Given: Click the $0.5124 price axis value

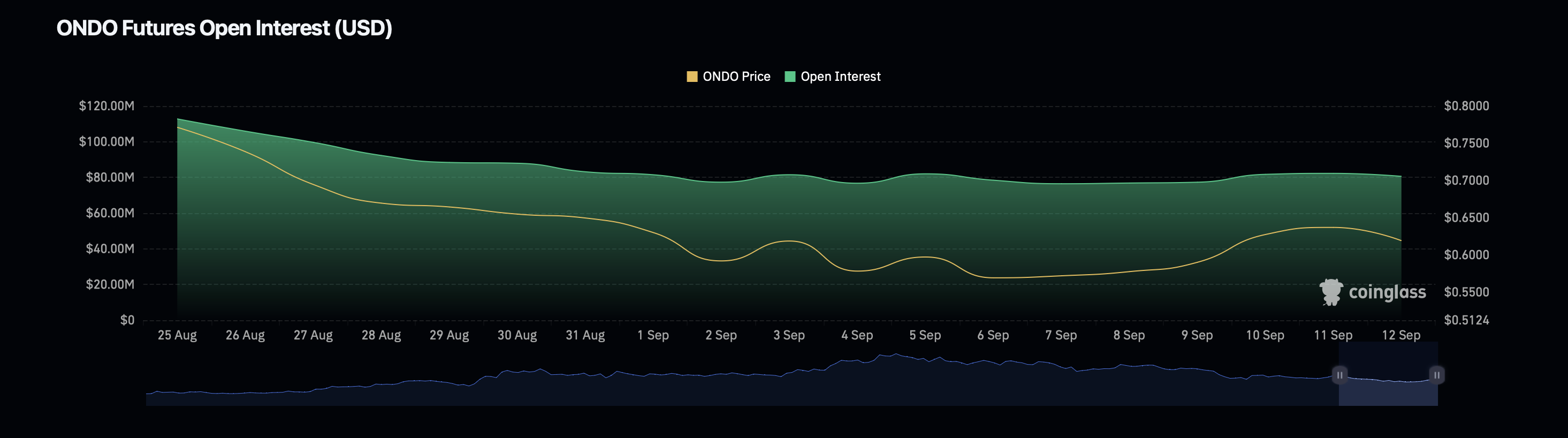Looking at the screenshot, I should click(x=1466, y=320).
